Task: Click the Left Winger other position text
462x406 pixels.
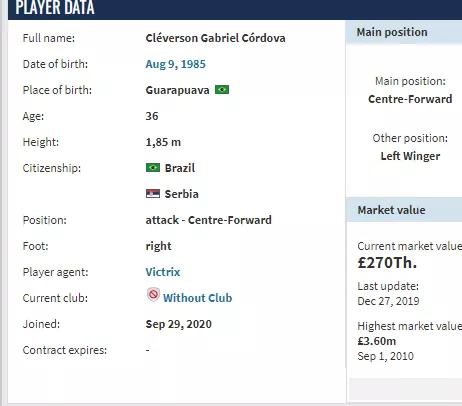Action: (x=410, y=156)
